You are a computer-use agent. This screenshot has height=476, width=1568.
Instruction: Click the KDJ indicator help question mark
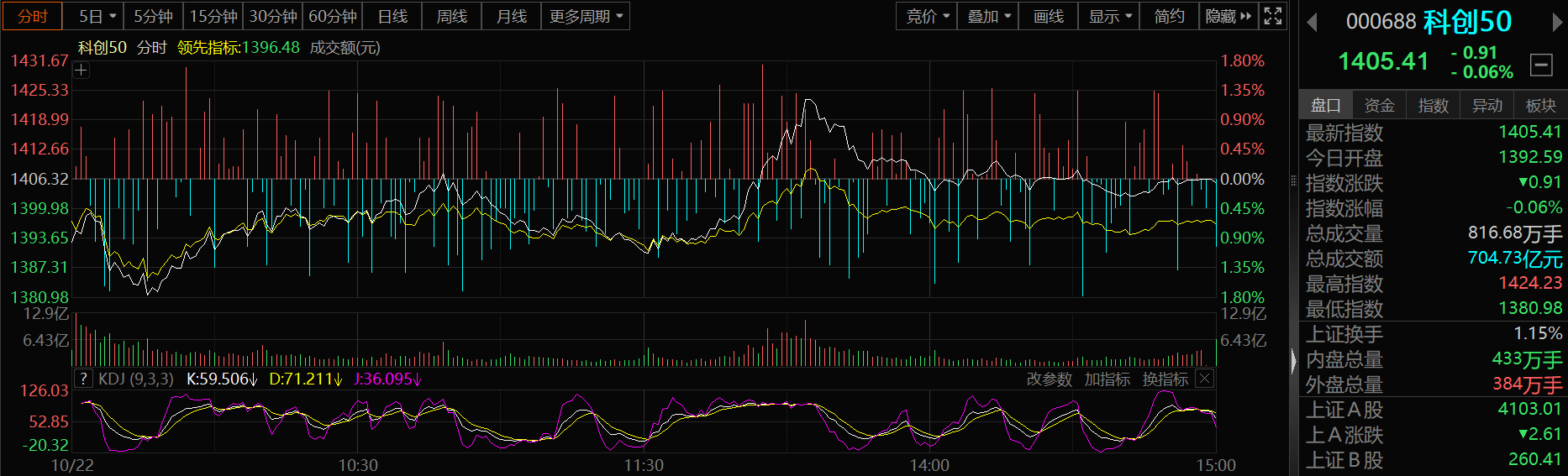[x=82, y=379]
